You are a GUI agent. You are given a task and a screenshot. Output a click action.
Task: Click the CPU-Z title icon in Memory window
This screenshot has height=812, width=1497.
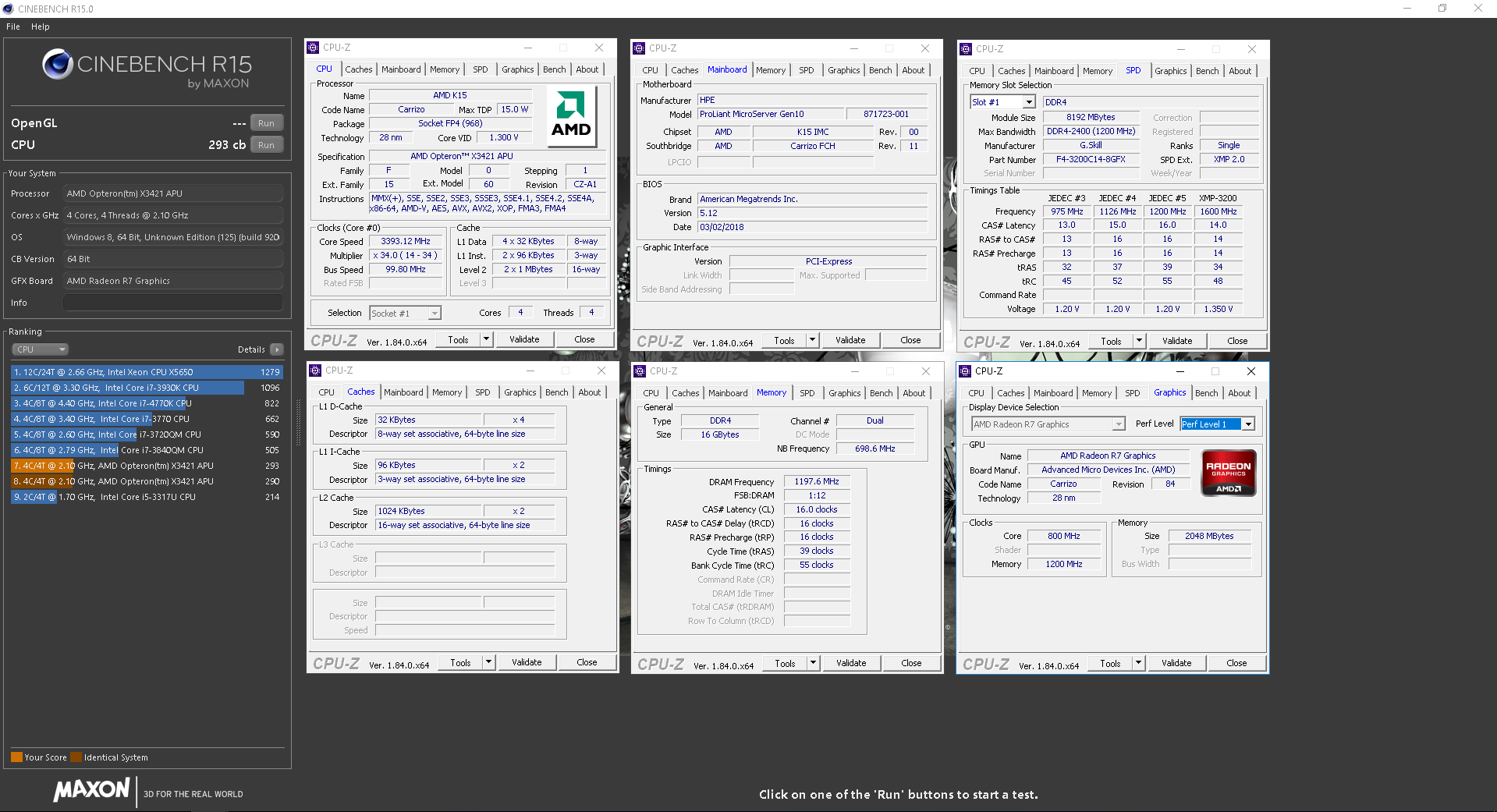tap(640, 371)
